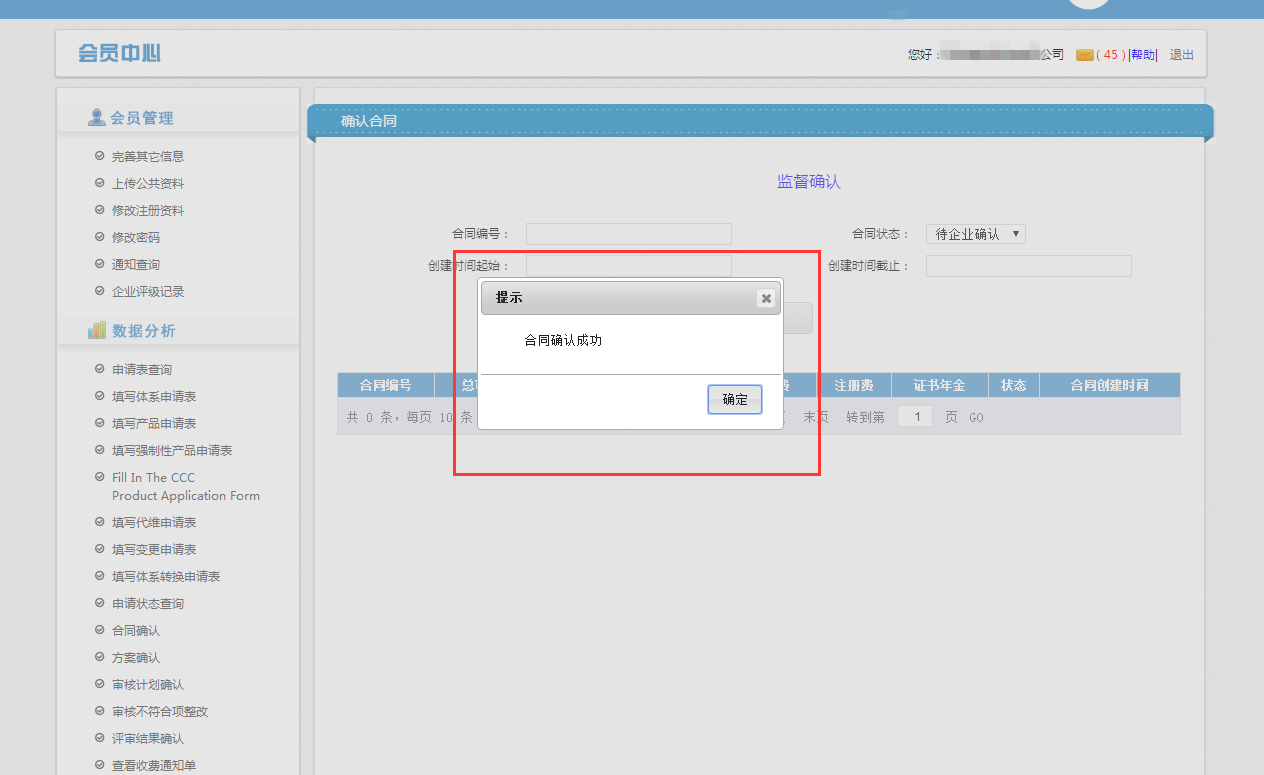The height and width of the screenshot is (775, 1264).
Task: Click the 确定 button in dialog
Action: tap(734, 399)
